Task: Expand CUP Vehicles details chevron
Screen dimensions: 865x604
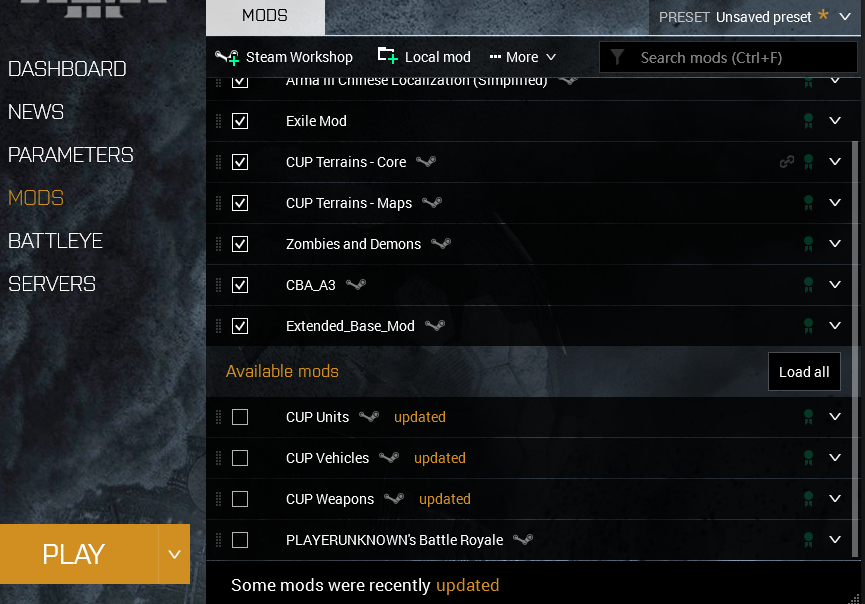Action: point(835,457)
